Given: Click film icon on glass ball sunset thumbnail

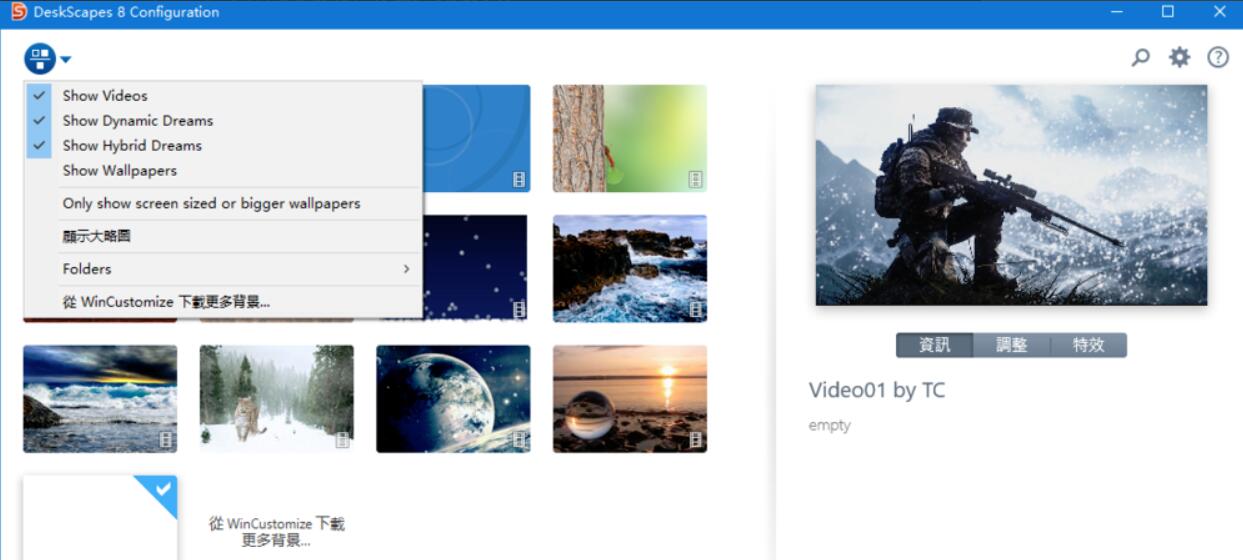Looking at the screenshot, I should coord(695,440).
